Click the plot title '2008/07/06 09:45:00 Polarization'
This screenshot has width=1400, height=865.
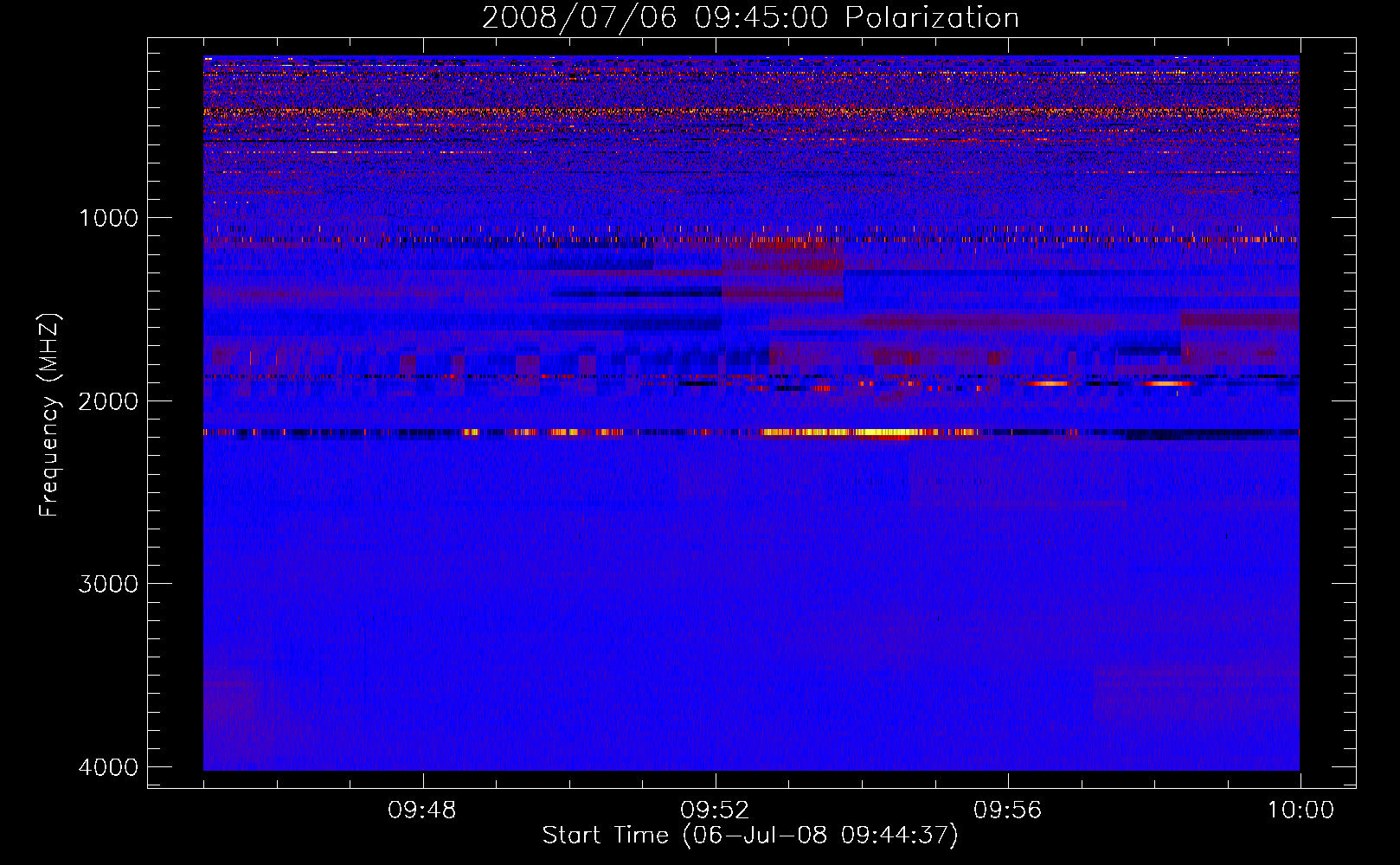pos(750,18)
